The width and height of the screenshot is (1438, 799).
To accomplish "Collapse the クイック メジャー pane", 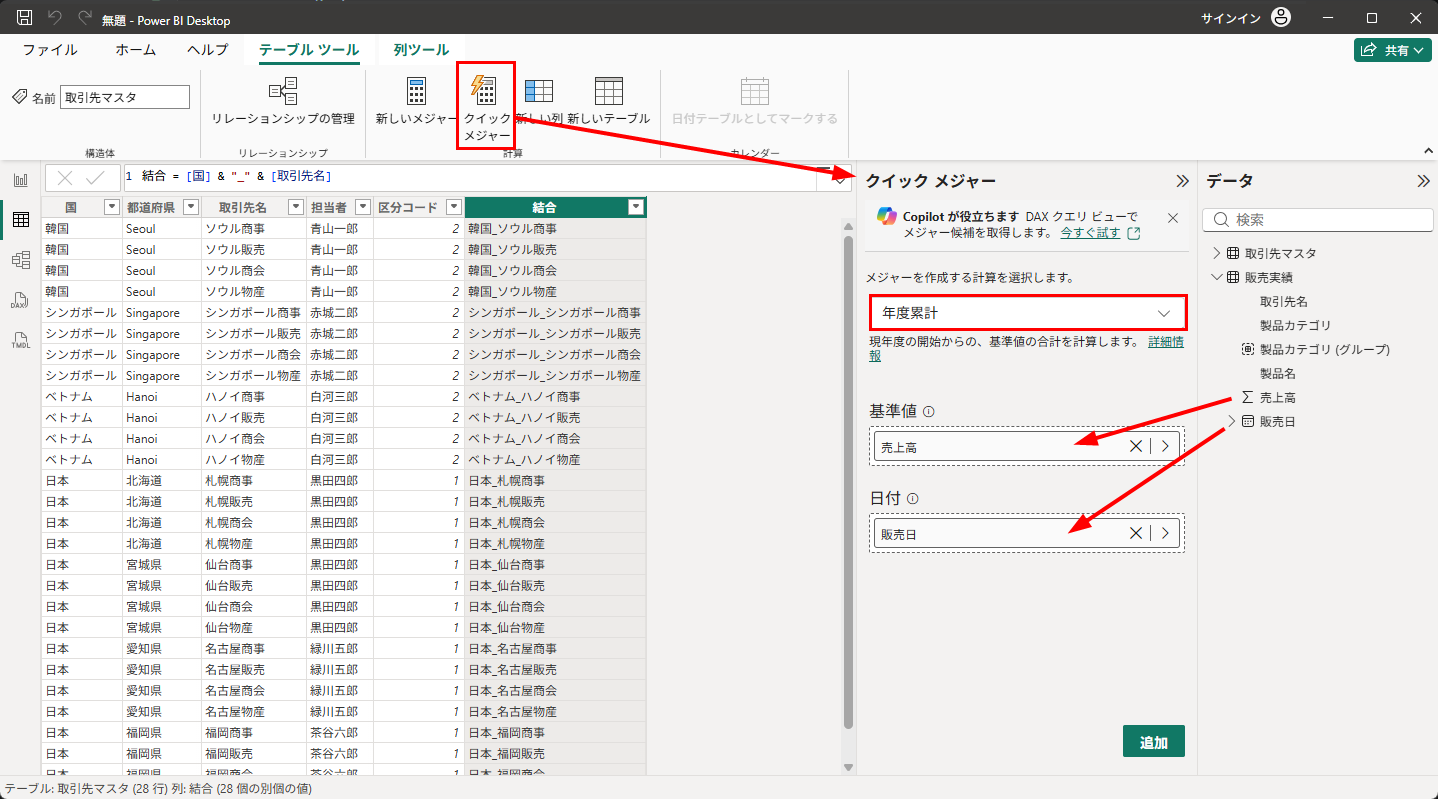I will click(x=1182, y=181).
